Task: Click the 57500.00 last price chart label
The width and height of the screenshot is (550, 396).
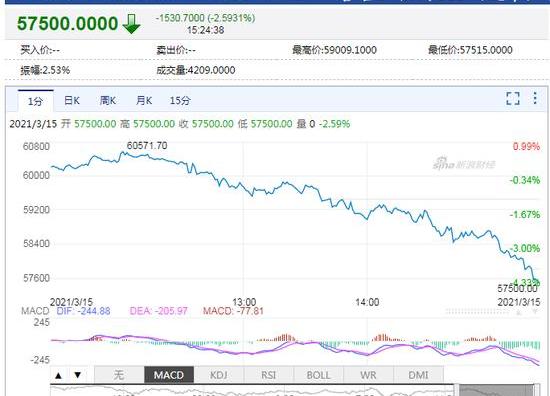Action: click(517, 289)
